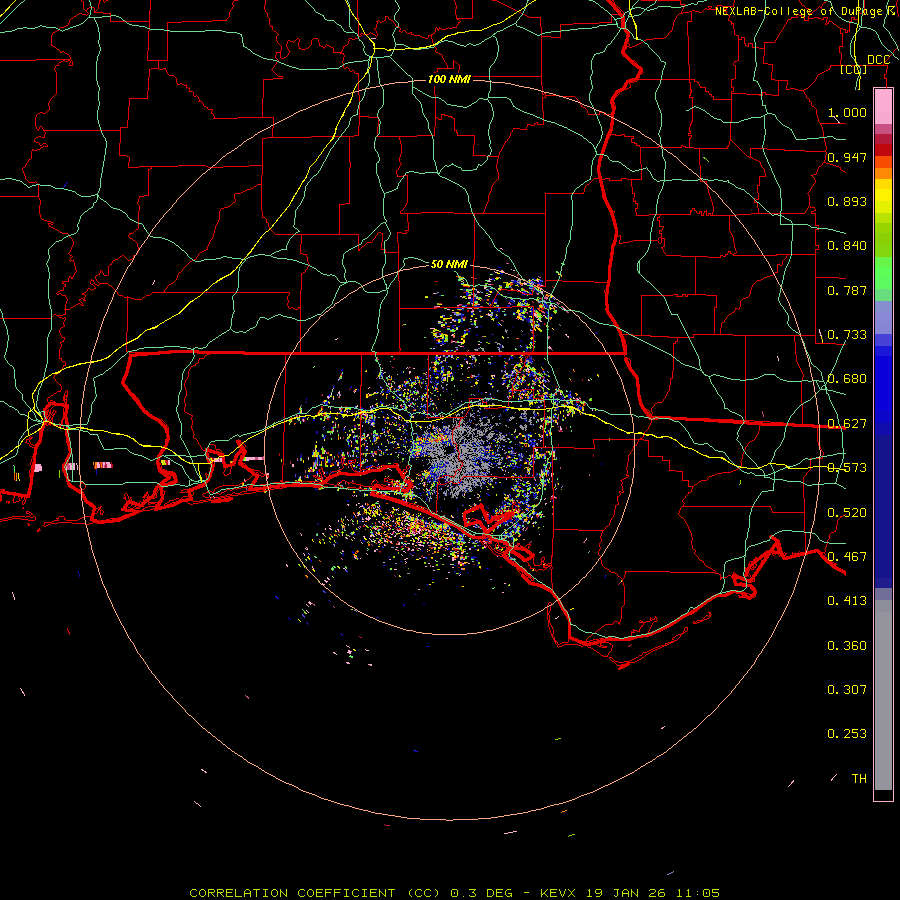Click the 0.787 legend value
Image resolution: width=900 pixels, height=900 pixels.
pos(847,291)
